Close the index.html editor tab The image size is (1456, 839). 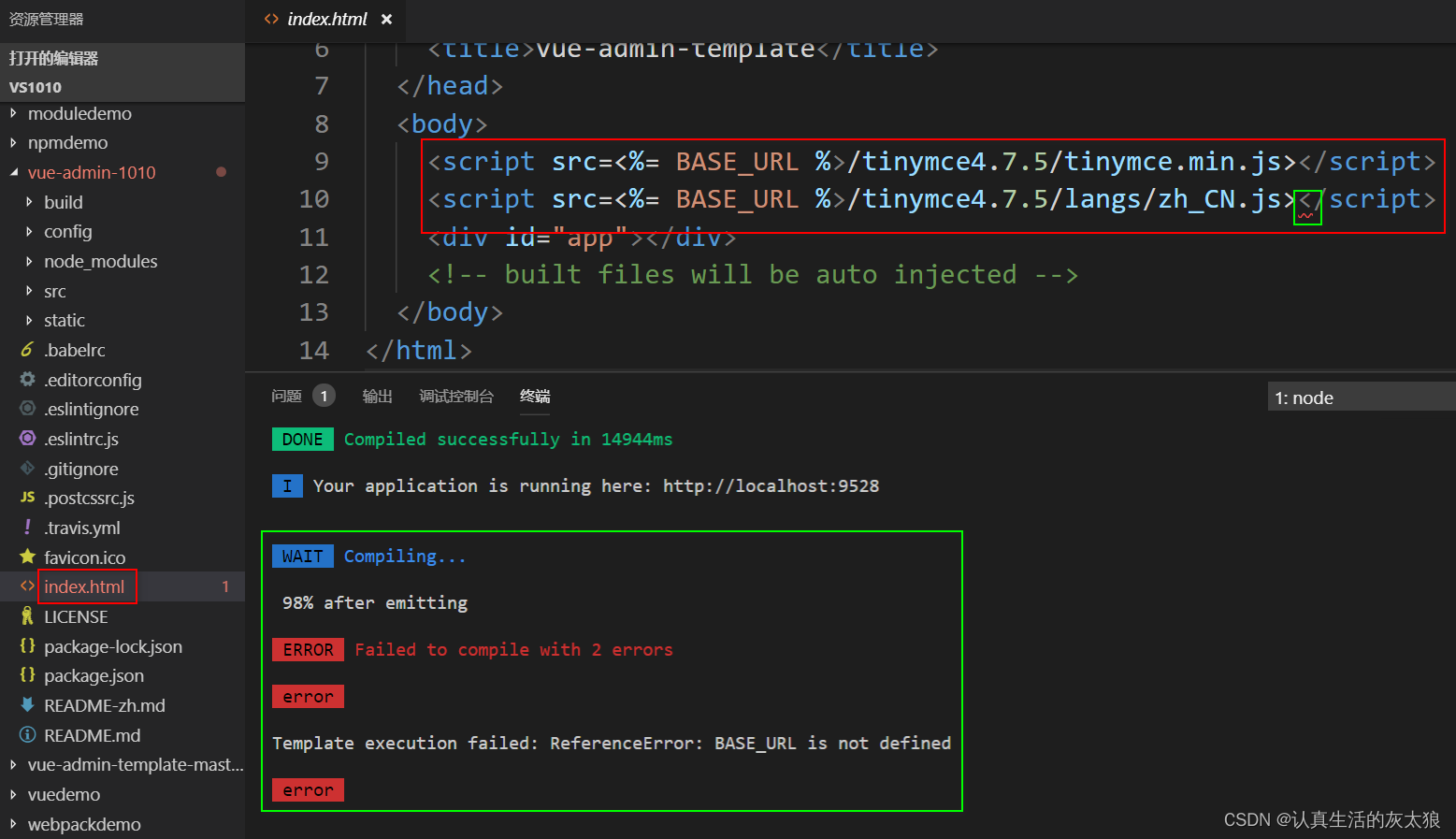click(x=386, y=20)
